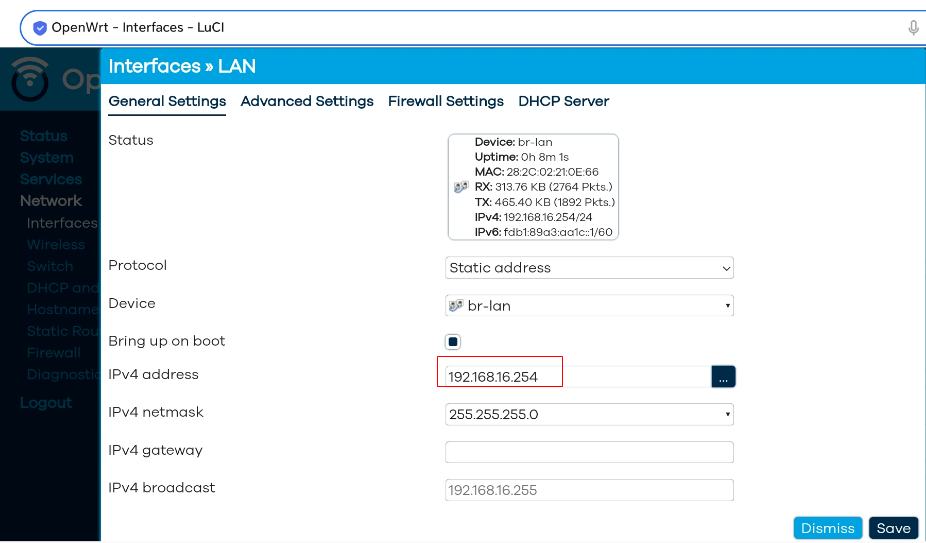Click the br-lan bridge icon in Status box

point(461,187)
